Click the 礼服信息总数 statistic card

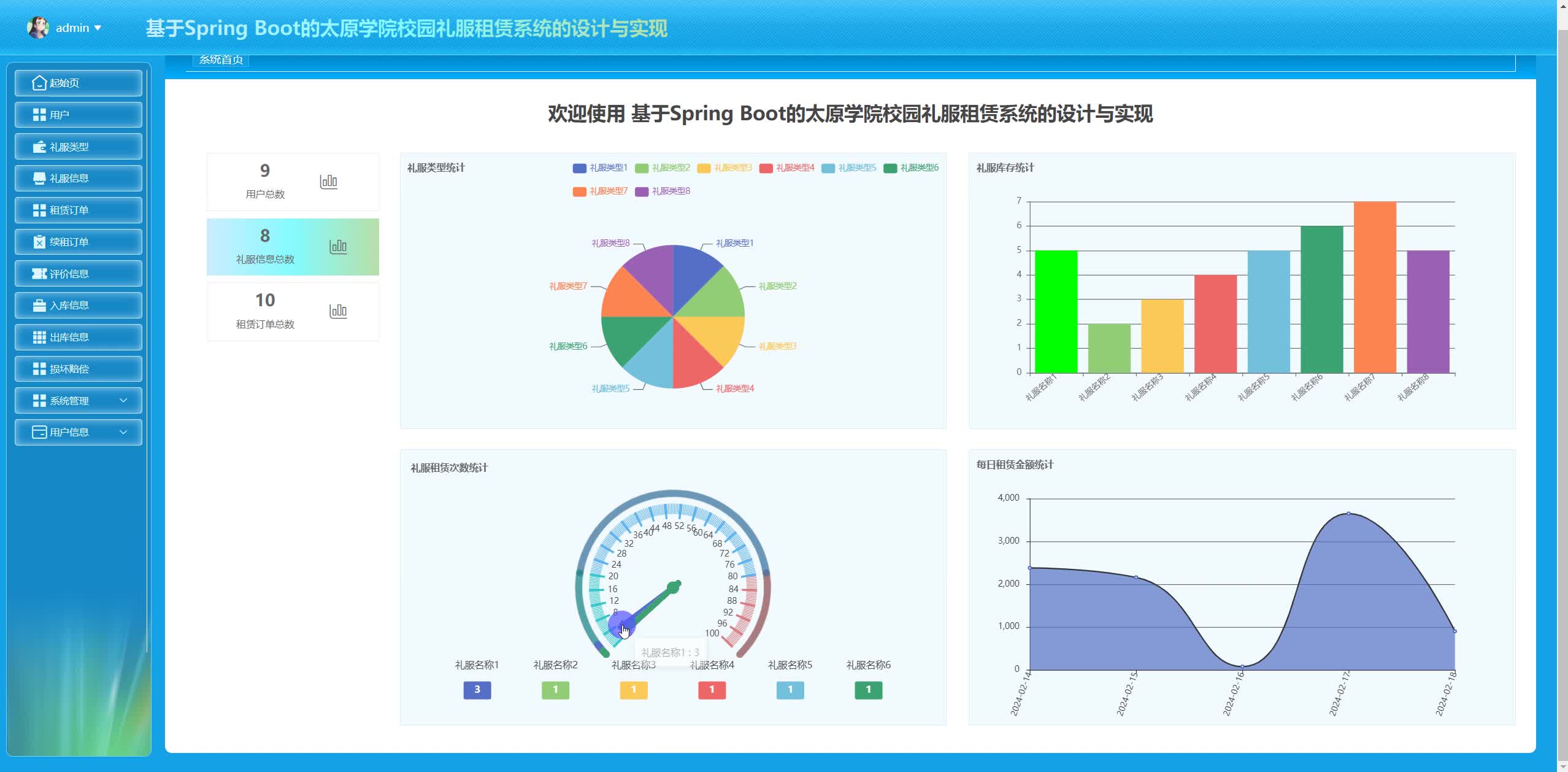293,247
